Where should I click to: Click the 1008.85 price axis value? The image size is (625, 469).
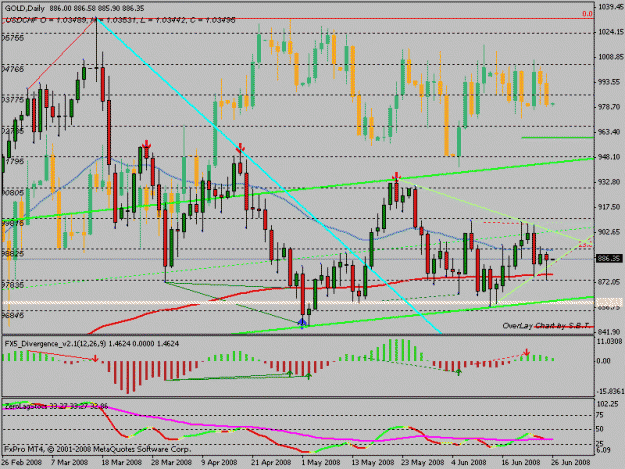(x=609, y=57)
